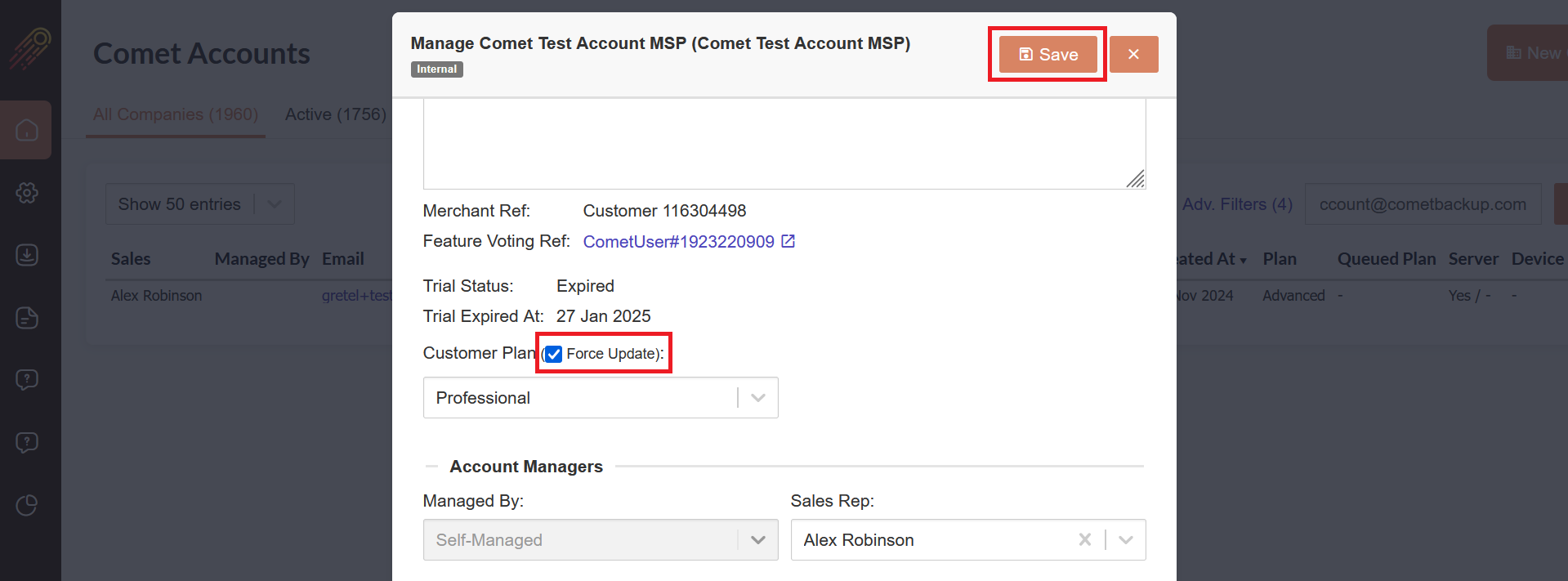Open Adv. Filters (4)
The image size is (1568, 581).
coord(1237,204)
